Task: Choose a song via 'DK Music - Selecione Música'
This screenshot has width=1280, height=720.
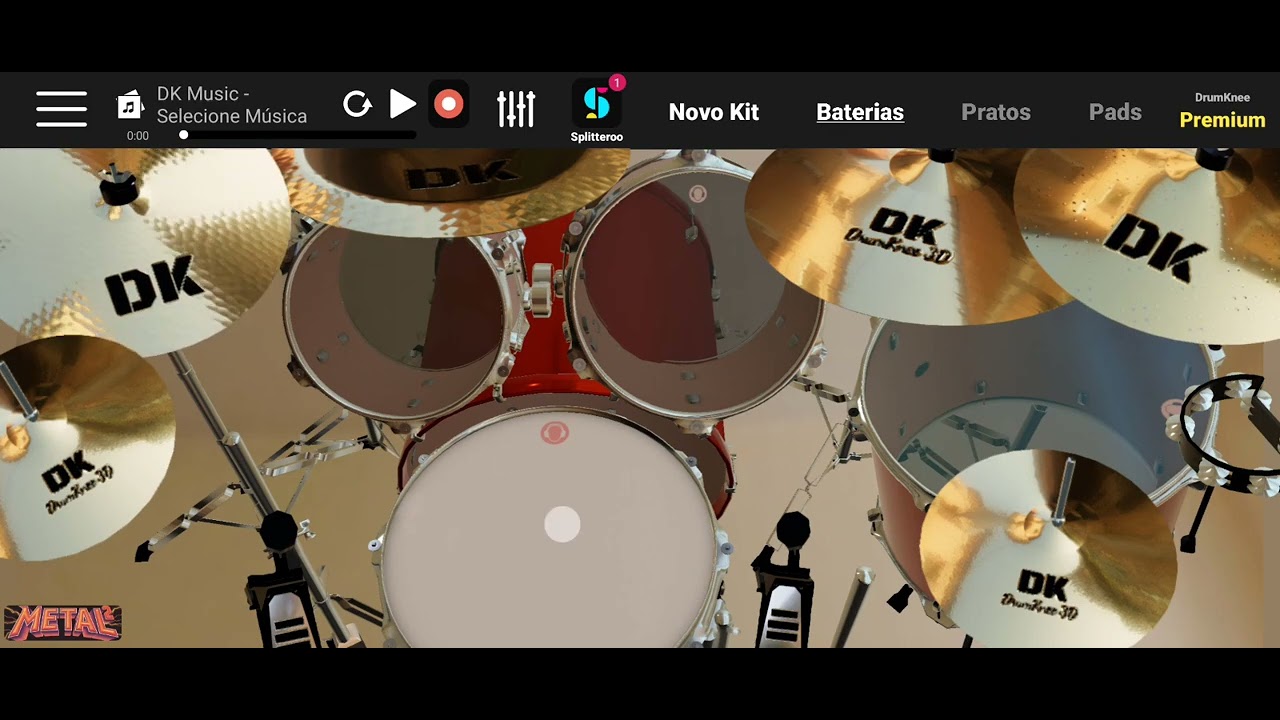Action: pyautogui.click(x=232, y=105)
